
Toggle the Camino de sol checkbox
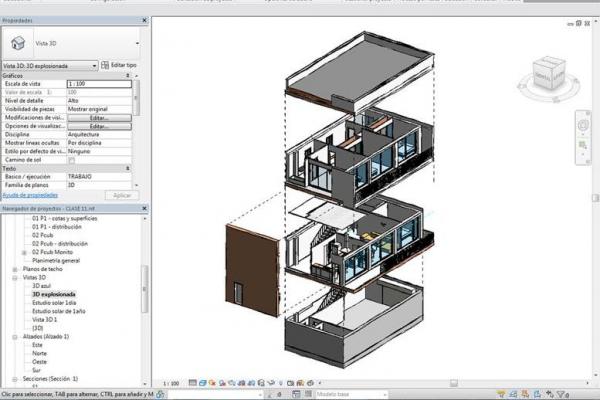pyautogui.click(x=71, y=160)
